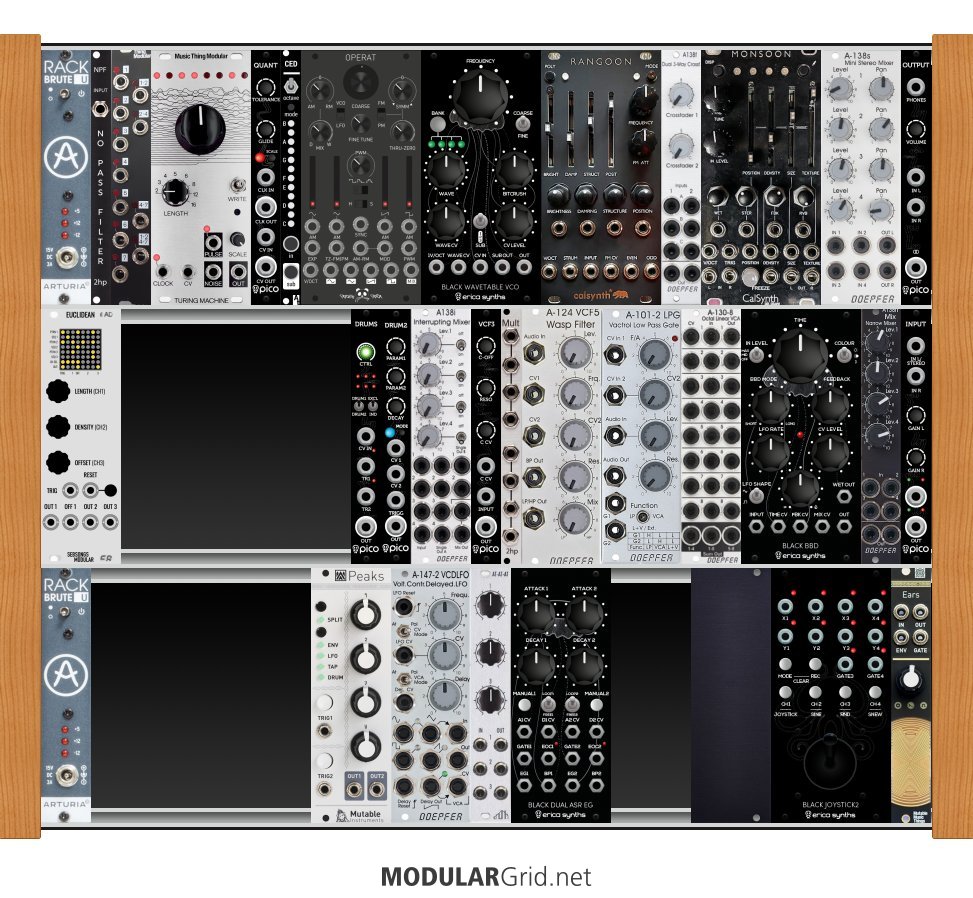Click the Monsoon FREEZE button
The height and width of the screenshot is (898, 973).
pos(751,276)
